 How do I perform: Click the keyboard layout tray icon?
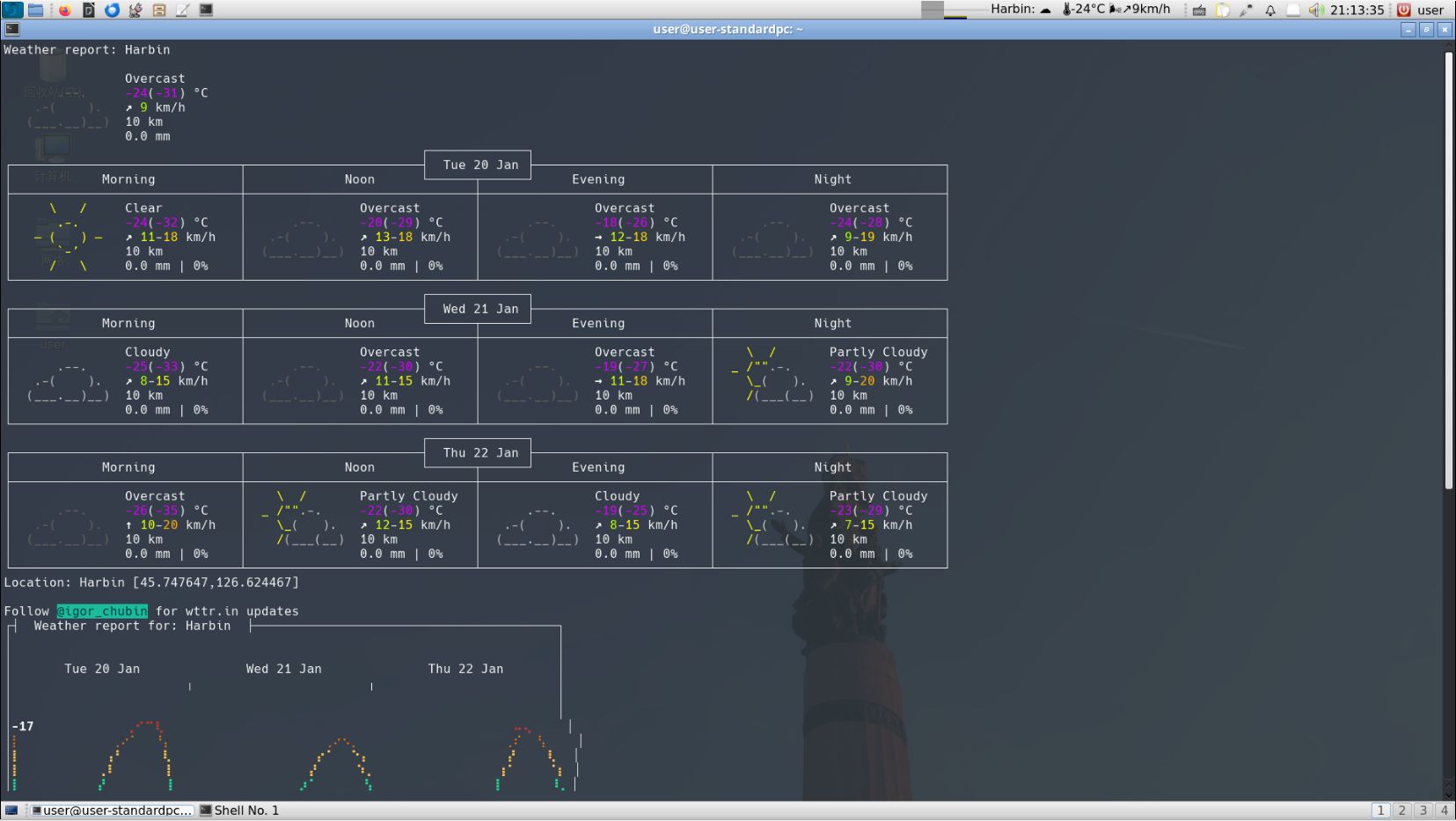click(1198, 10)
